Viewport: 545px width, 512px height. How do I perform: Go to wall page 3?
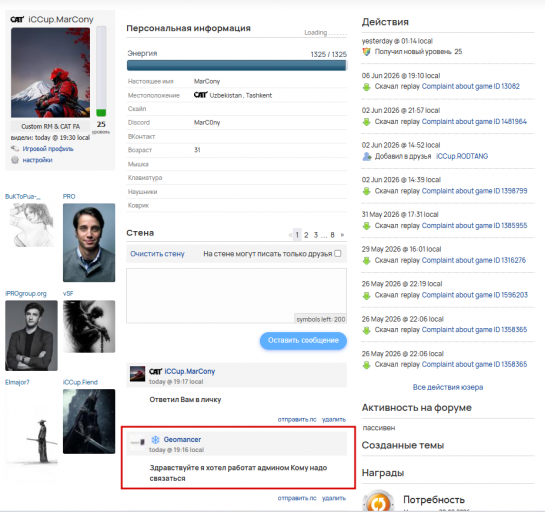(316, 235)
